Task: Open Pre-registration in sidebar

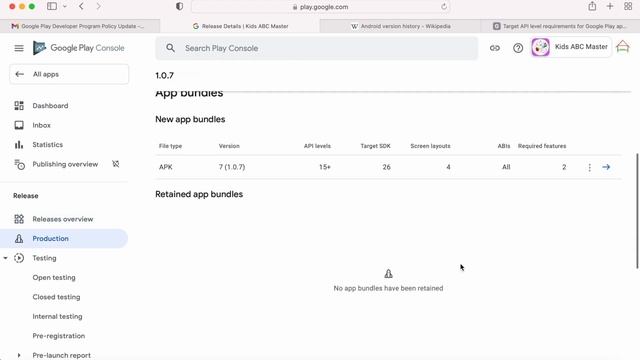Action: tap(59, 336)
